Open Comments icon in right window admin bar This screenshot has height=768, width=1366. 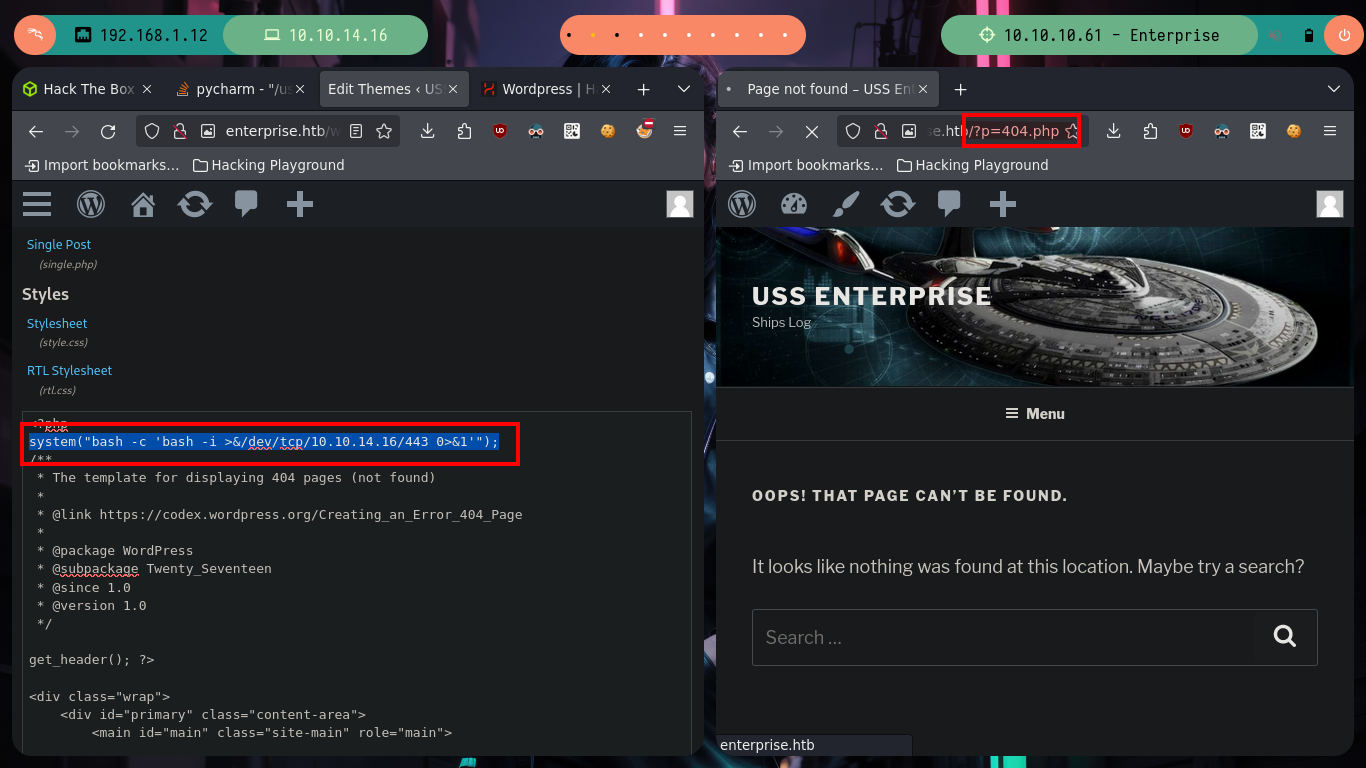[949, 204]
